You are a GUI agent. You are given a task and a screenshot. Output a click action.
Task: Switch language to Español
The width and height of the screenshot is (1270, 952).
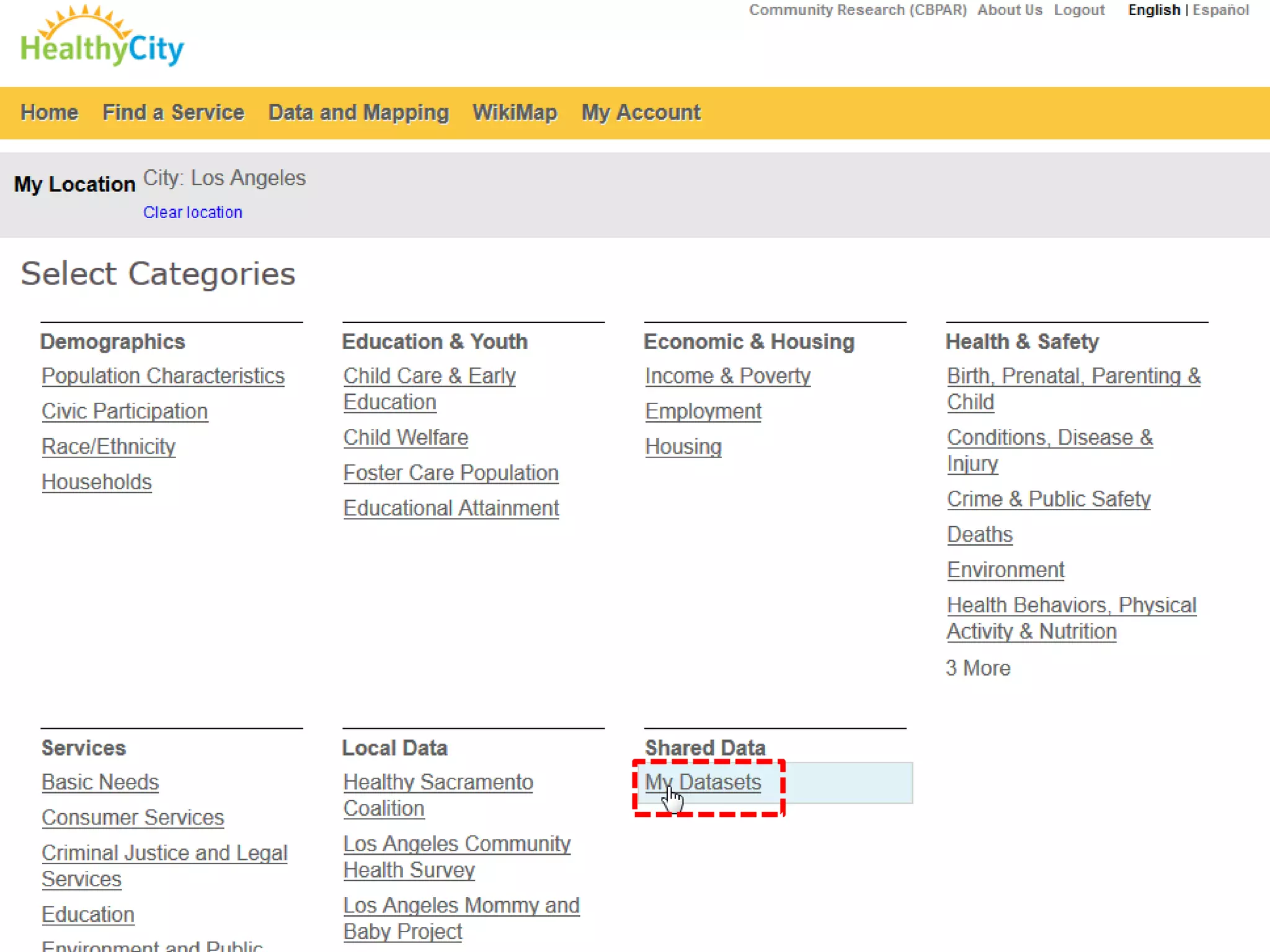click(1220, 10)
